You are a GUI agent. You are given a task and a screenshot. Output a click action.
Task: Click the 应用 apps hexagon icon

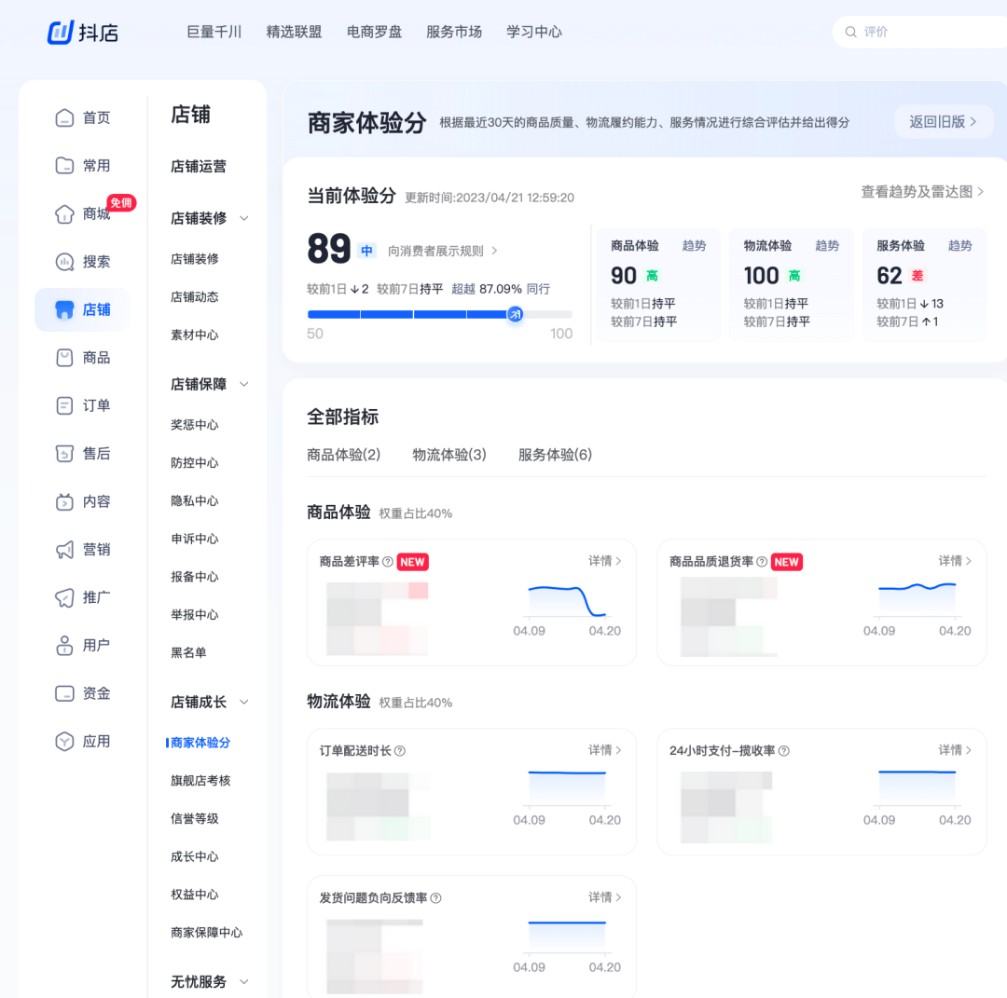click(x=64, y=741)
